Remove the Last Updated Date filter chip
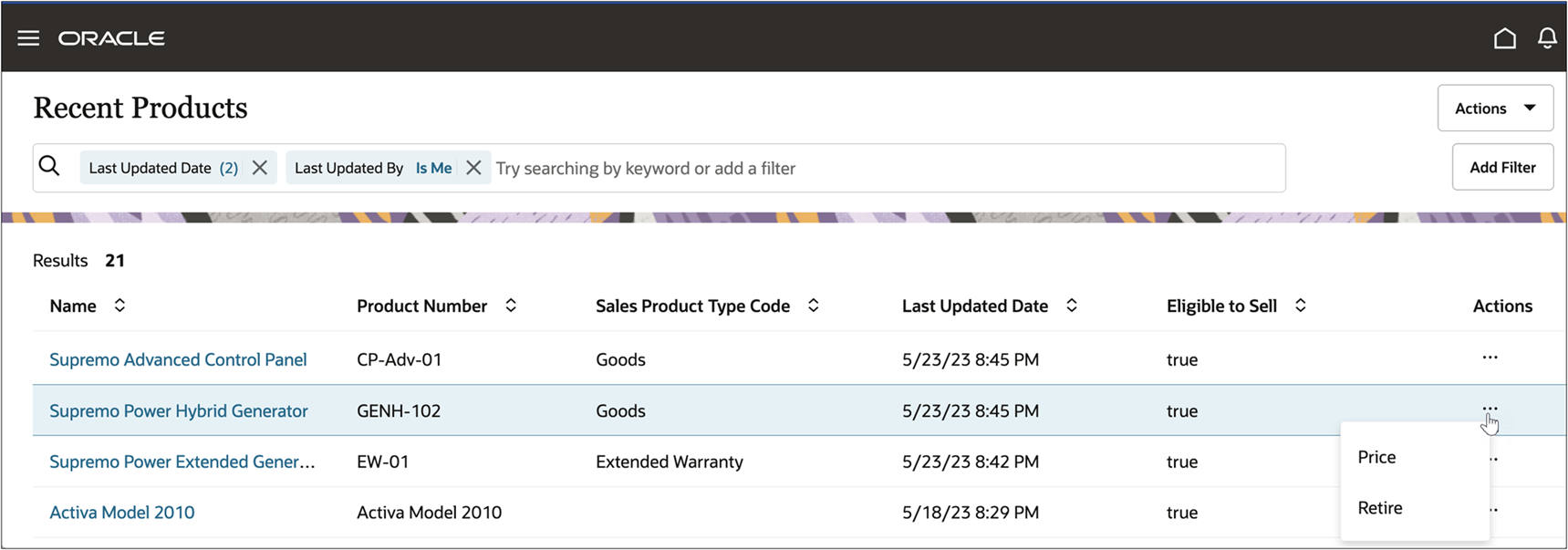This screenshot has height=550, width=1568. (x=259, y=167)
